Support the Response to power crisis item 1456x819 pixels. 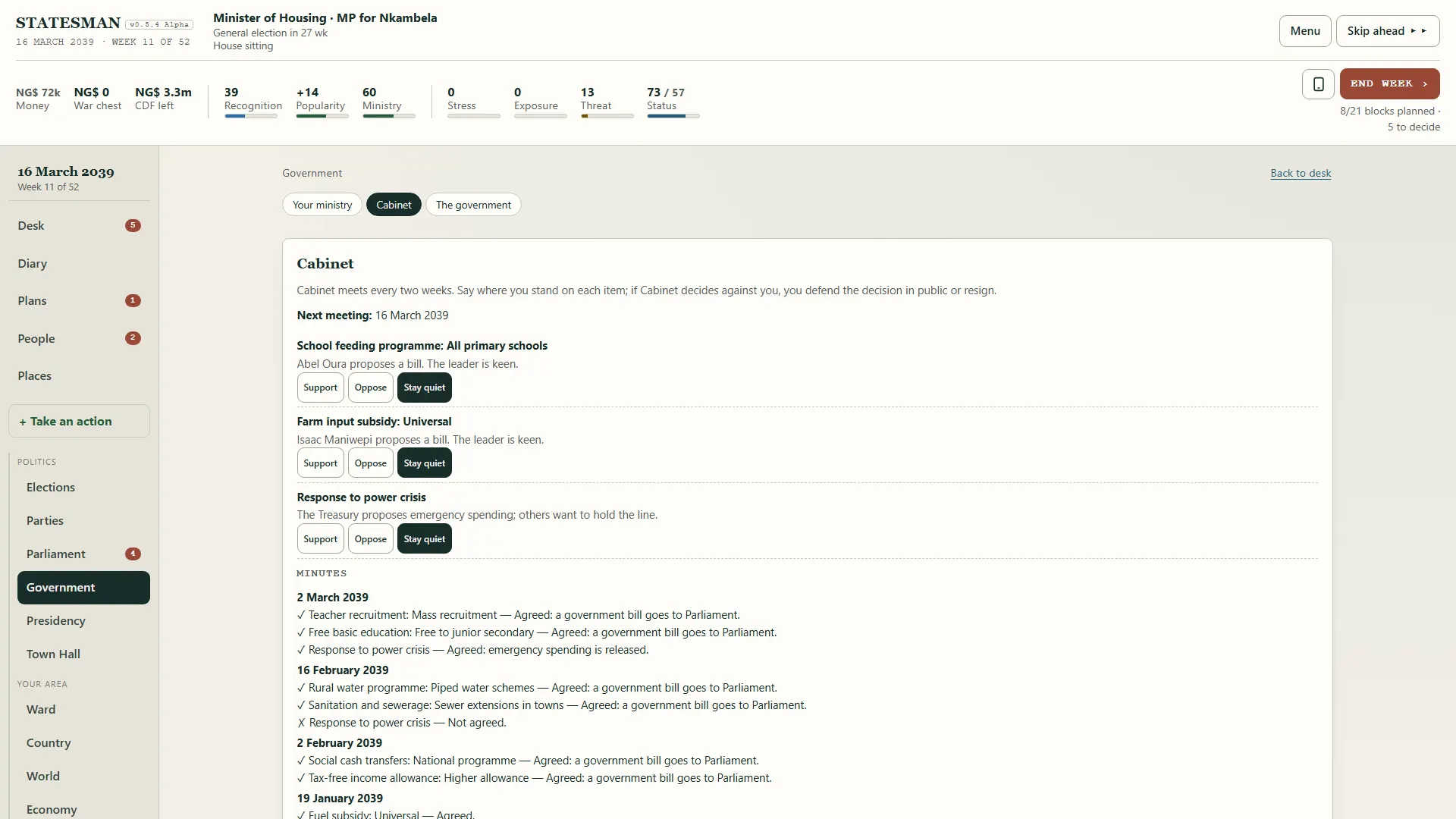[x=320, y=539]
